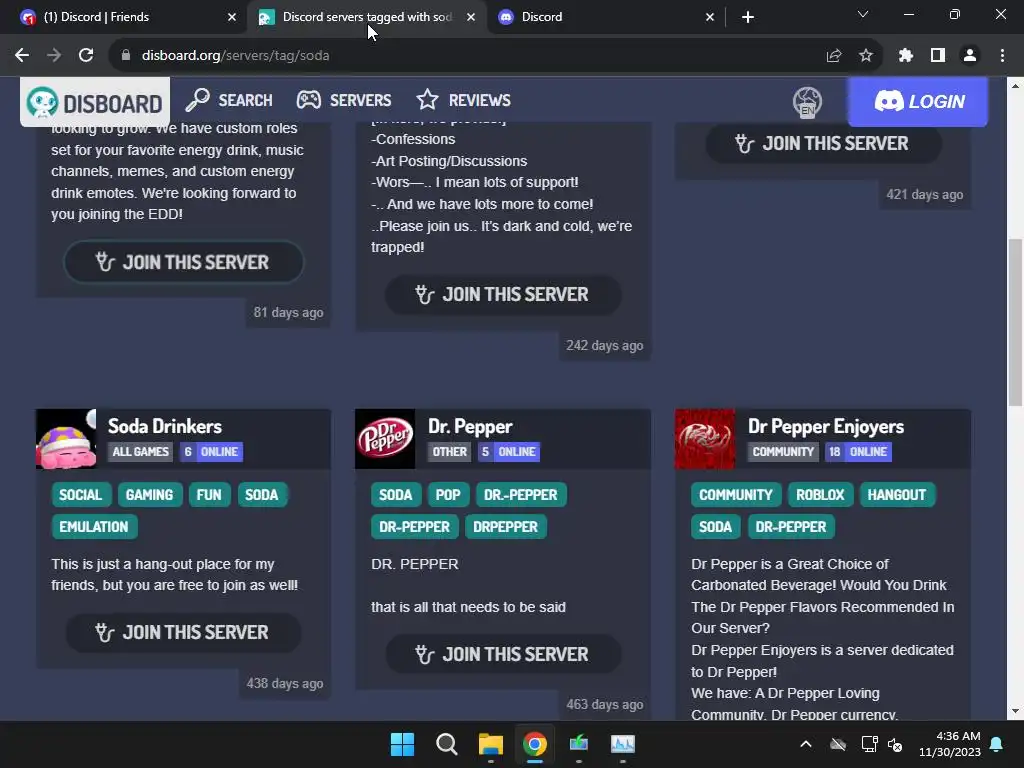Open the language globe selector

point(807,102)
